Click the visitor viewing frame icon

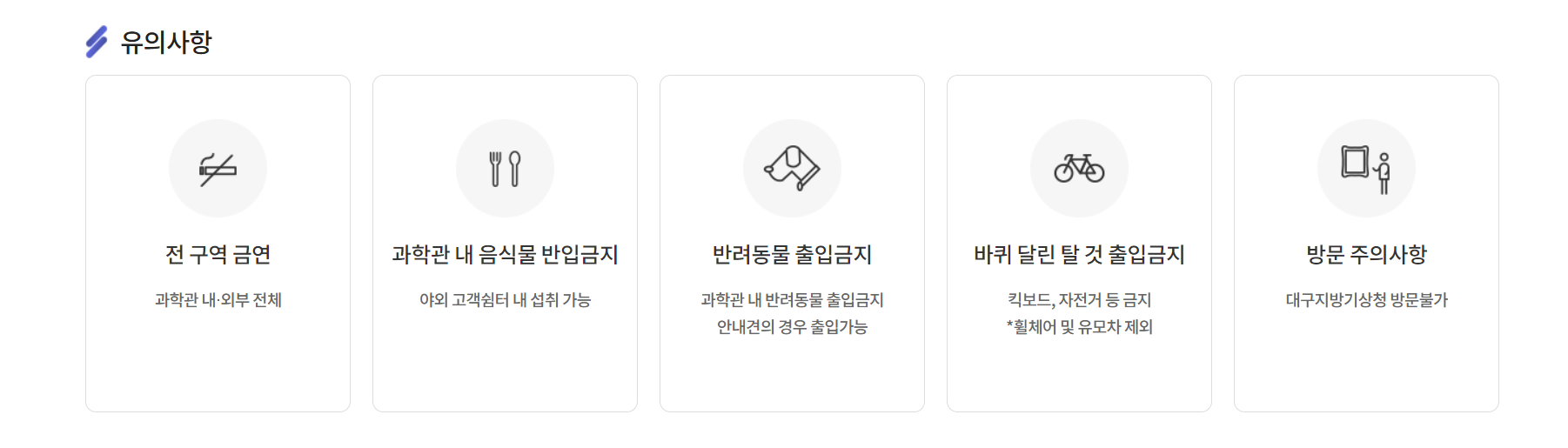coord(1366,169)
